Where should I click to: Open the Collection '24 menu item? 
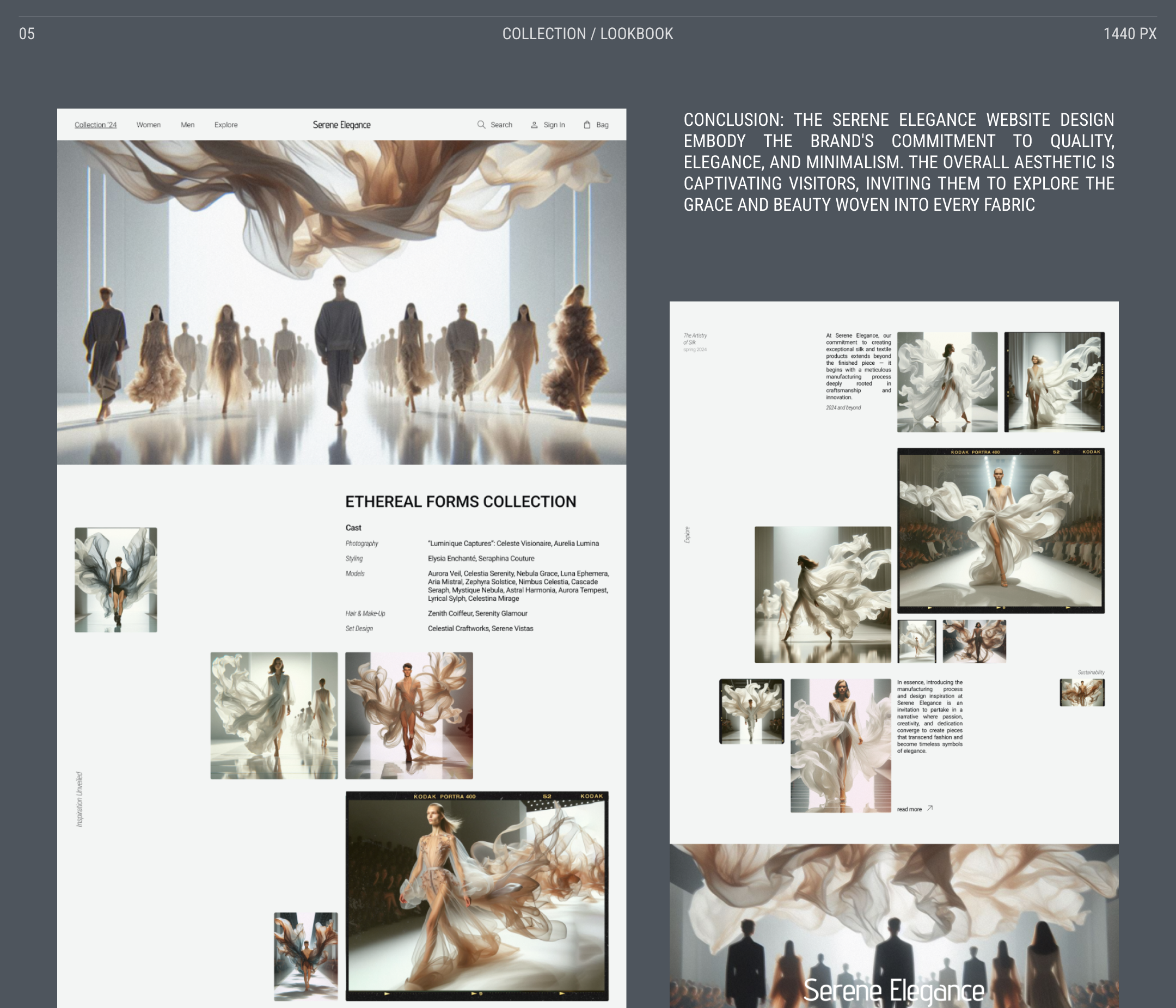tap(95, 125)
